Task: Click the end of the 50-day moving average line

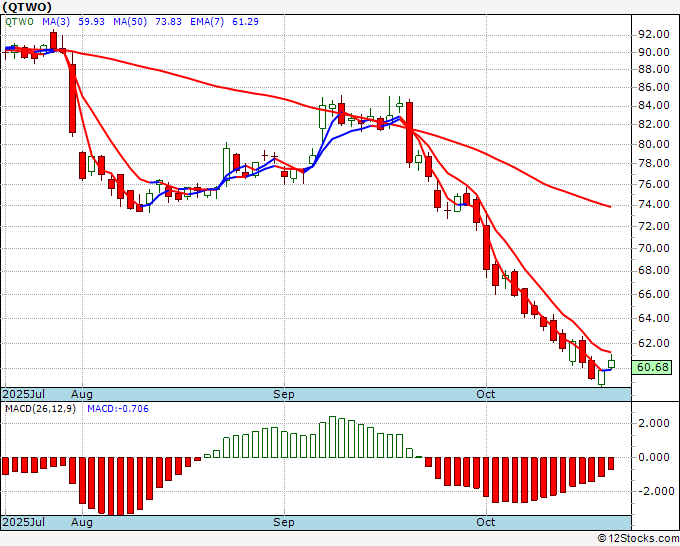Action: (x=610, y=206)
